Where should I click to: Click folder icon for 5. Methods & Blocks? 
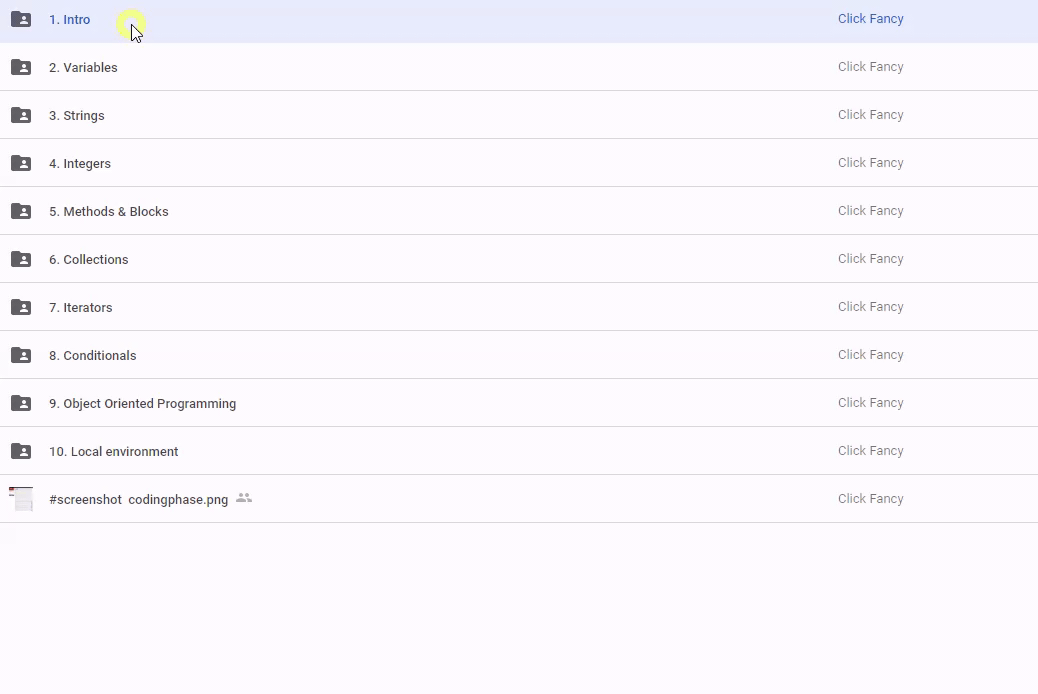(x=21, y=211)
